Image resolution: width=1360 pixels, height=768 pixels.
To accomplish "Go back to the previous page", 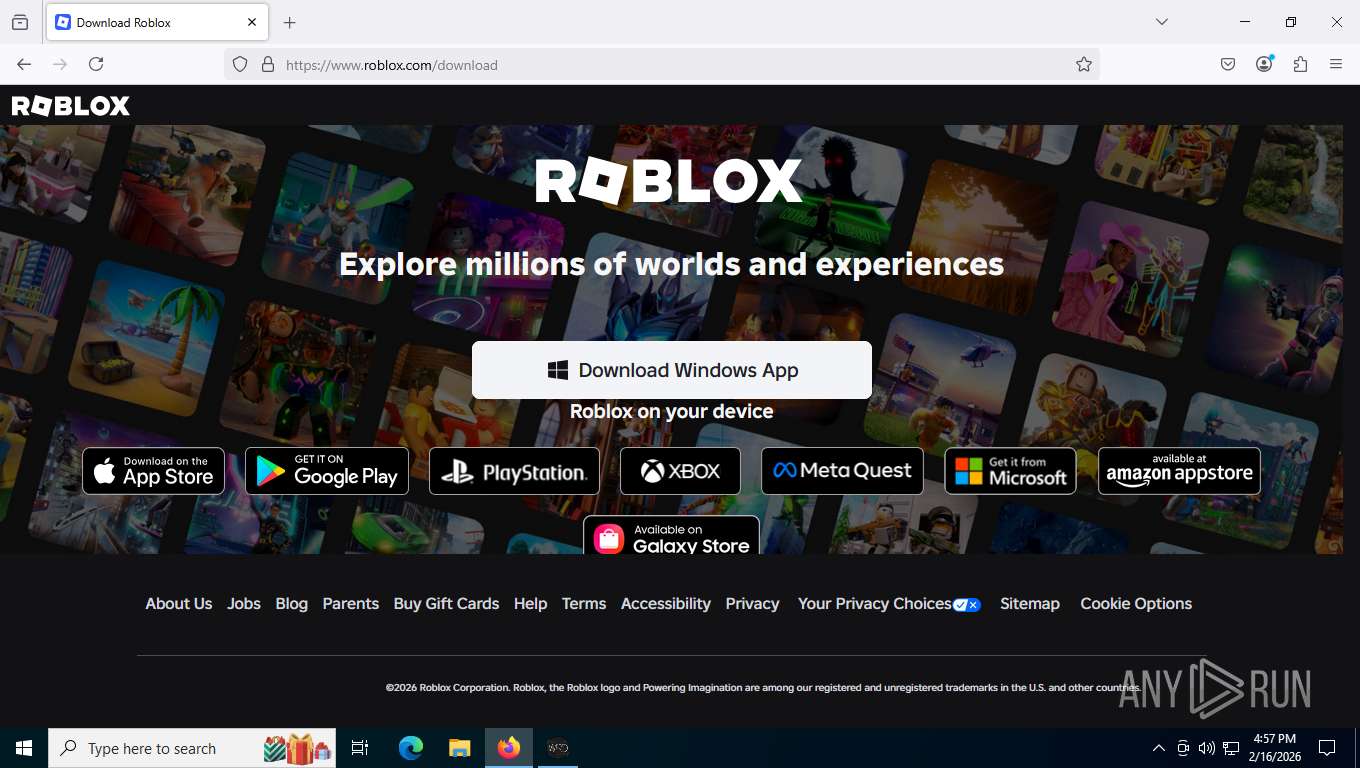I will 24,64.
